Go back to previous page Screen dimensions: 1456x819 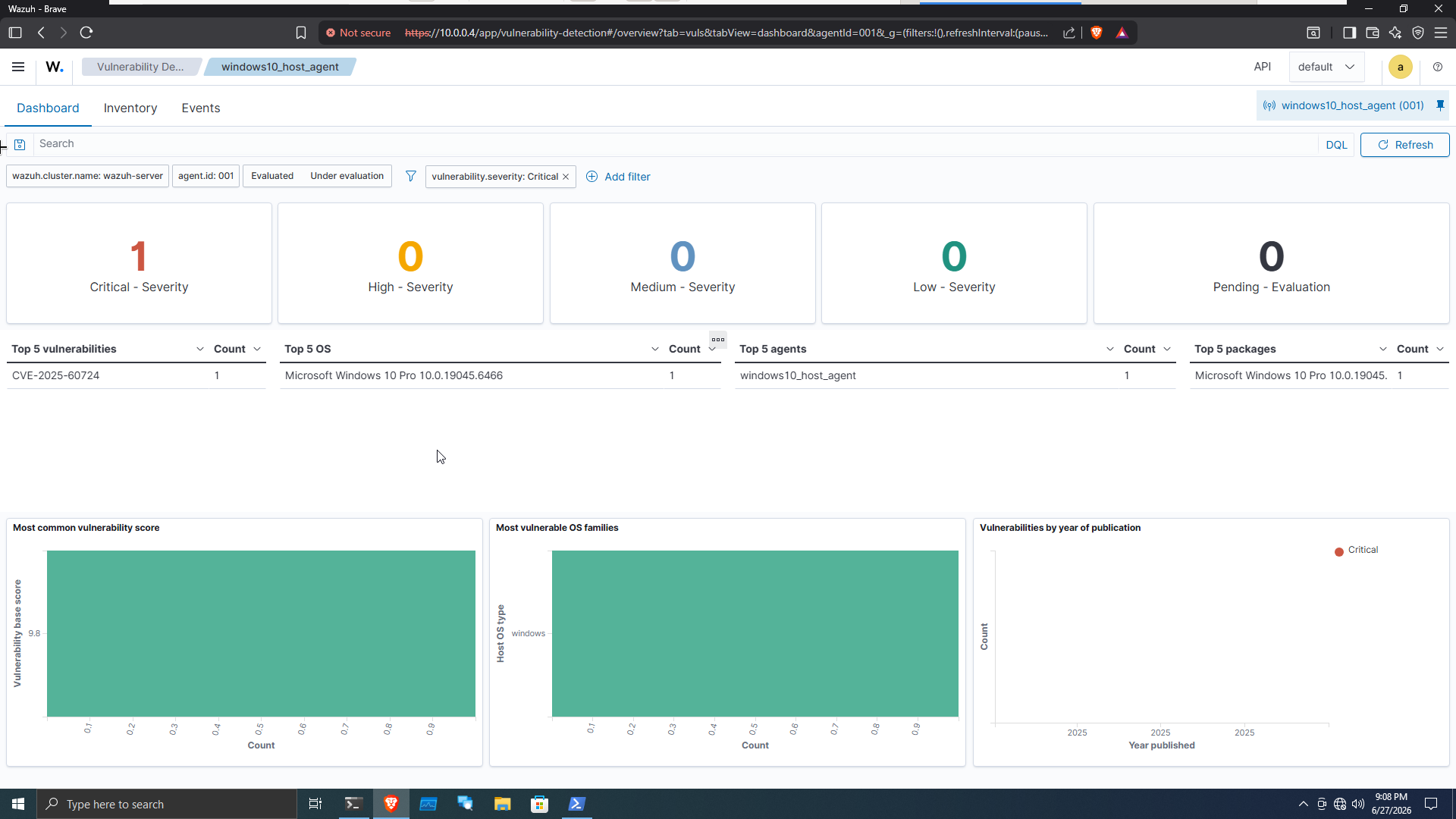point(42,33)
